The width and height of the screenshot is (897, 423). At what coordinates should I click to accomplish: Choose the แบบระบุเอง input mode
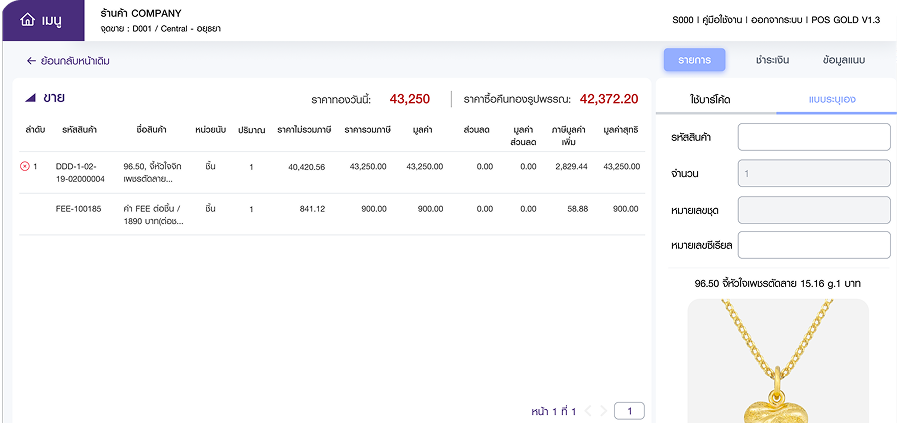click(832, 99)
